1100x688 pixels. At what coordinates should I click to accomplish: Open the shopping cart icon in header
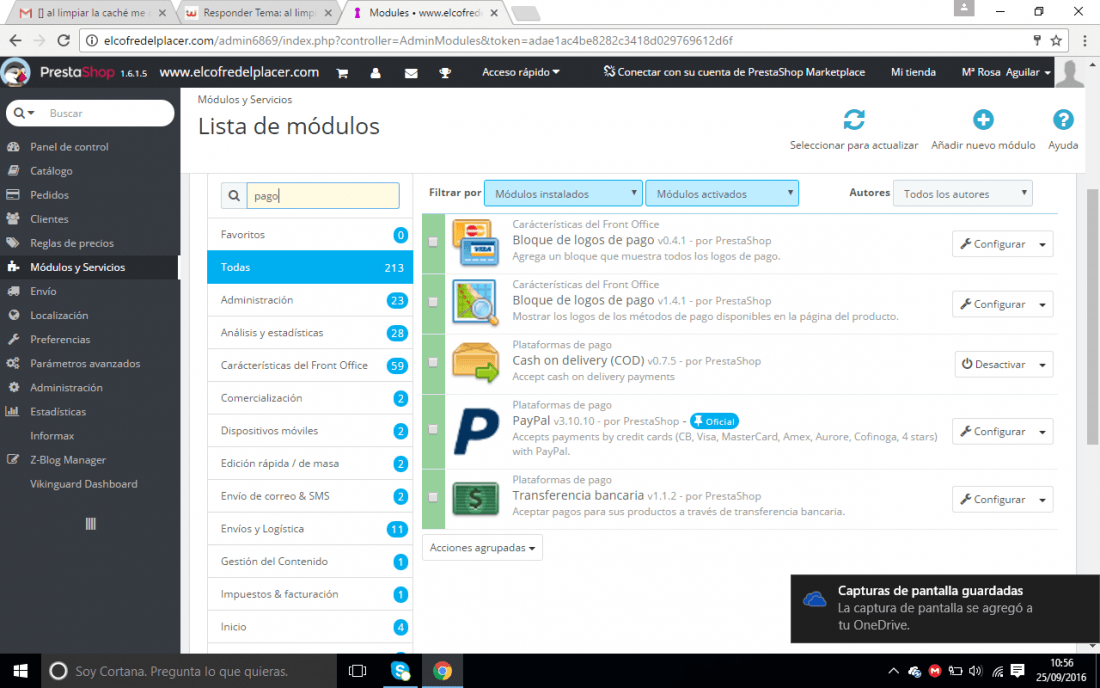pos(342,73)
